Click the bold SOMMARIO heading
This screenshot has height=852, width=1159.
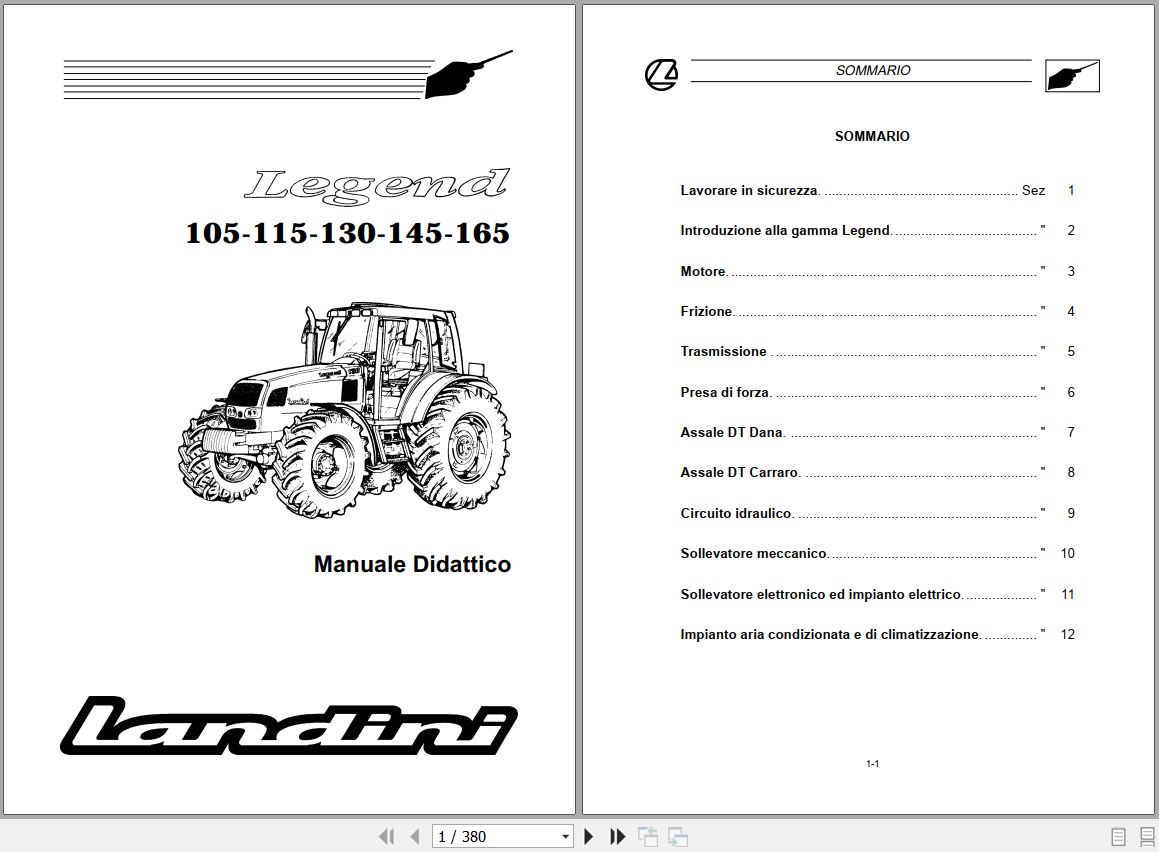click(x=872, y=136)
